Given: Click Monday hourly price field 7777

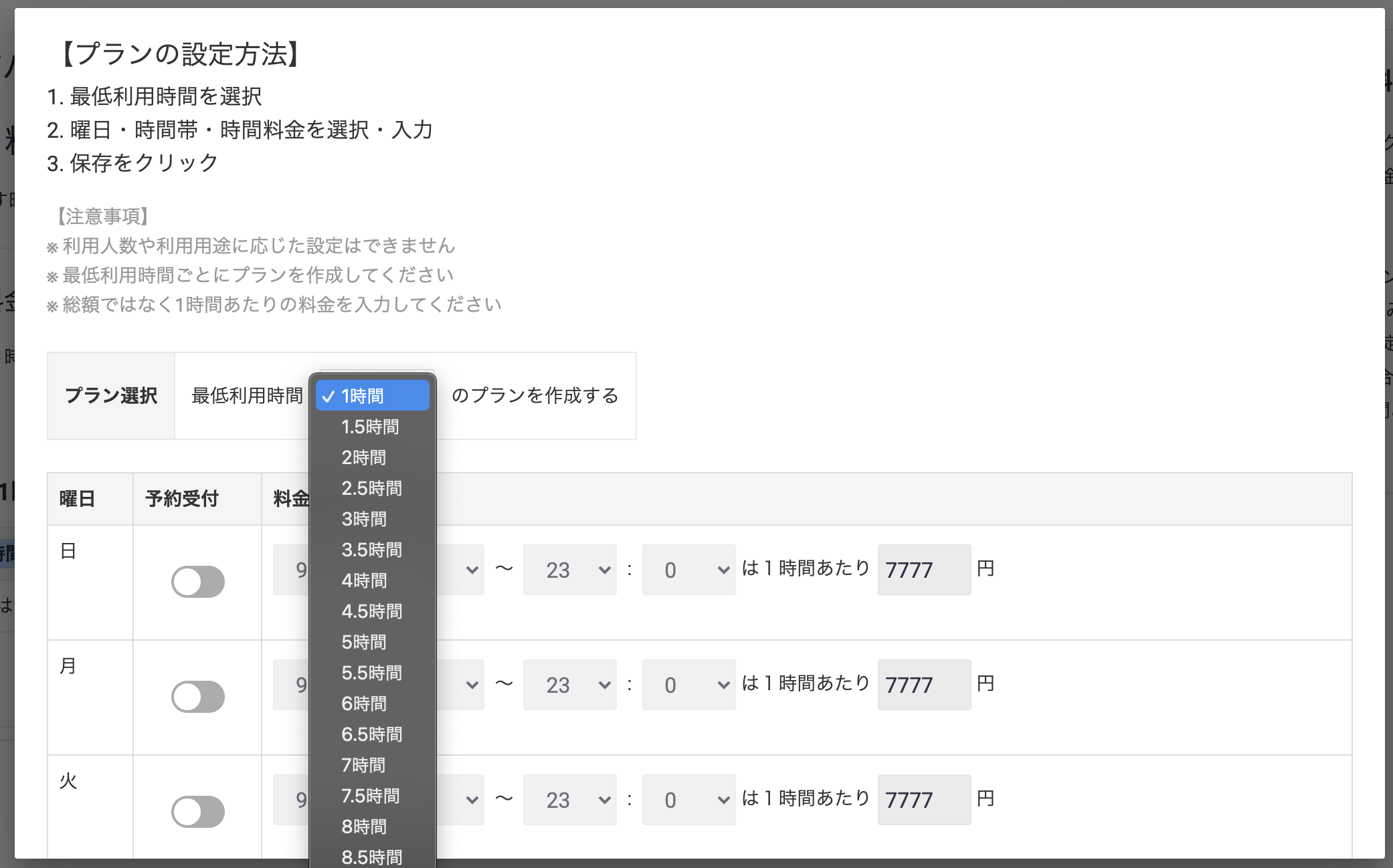Looking at the screenshot, I should click(x=923, y=685).
